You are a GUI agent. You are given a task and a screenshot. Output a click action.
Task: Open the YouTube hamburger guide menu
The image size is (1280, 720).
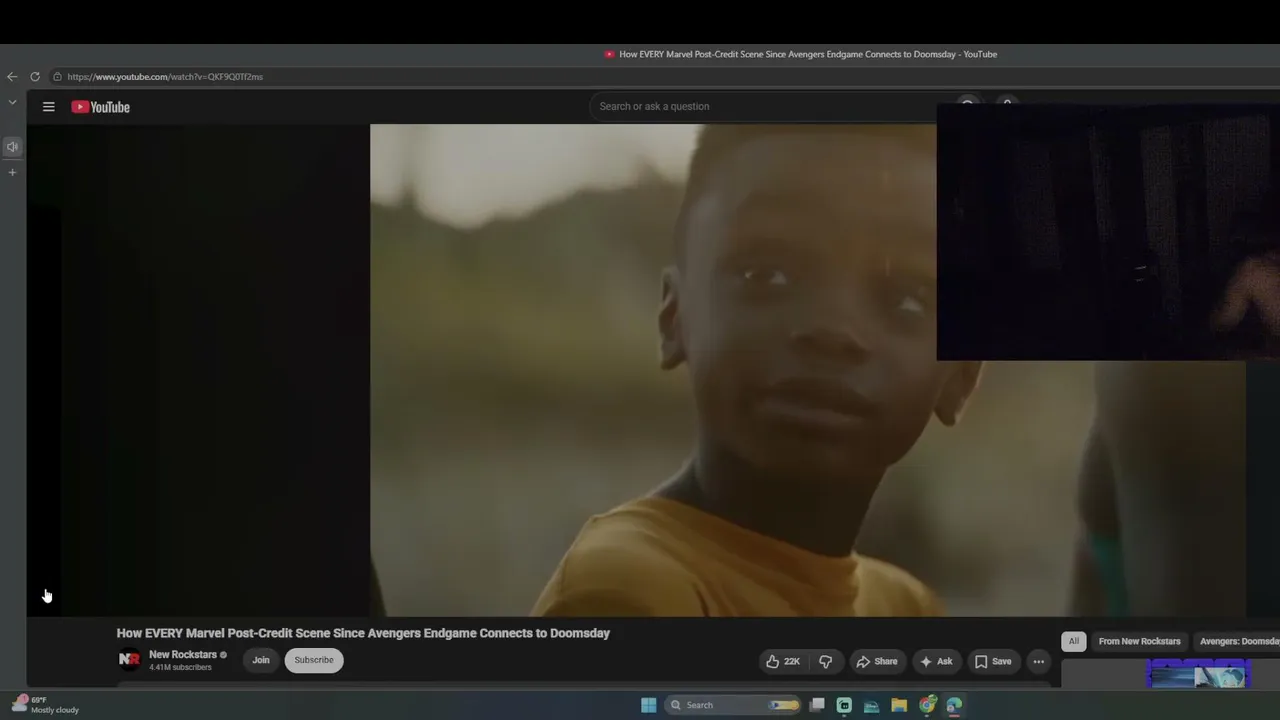click(x=48, y=107)
